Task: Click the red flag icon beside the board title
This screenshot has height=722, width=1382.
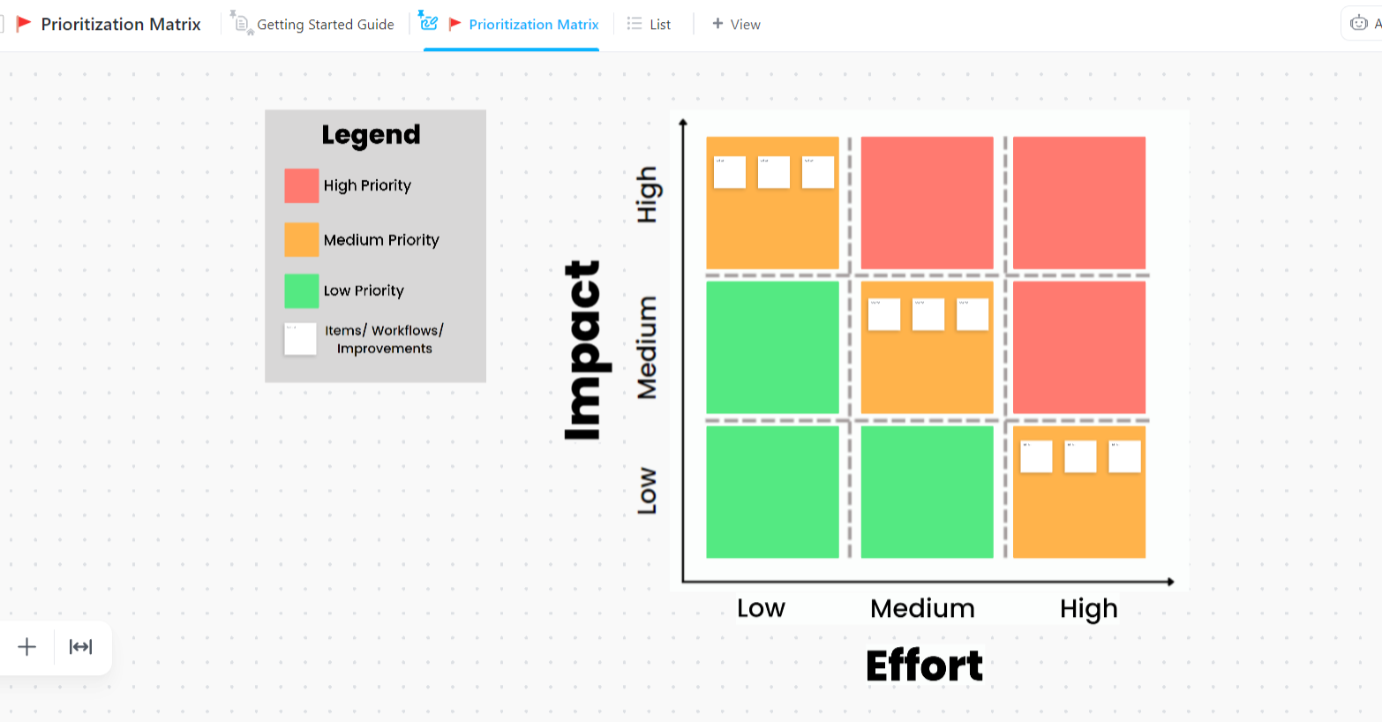Action: 26,23
